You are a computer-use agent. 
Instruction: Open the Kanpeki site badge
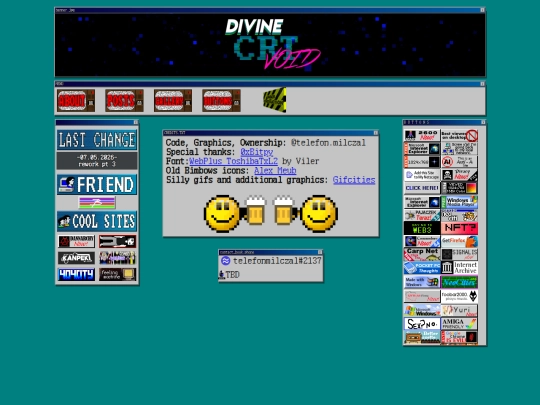[x=76, y=258]
